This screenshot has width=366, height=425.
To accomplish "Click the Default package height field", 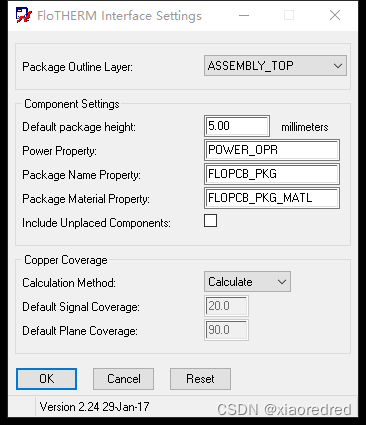I will click(237, 126).
